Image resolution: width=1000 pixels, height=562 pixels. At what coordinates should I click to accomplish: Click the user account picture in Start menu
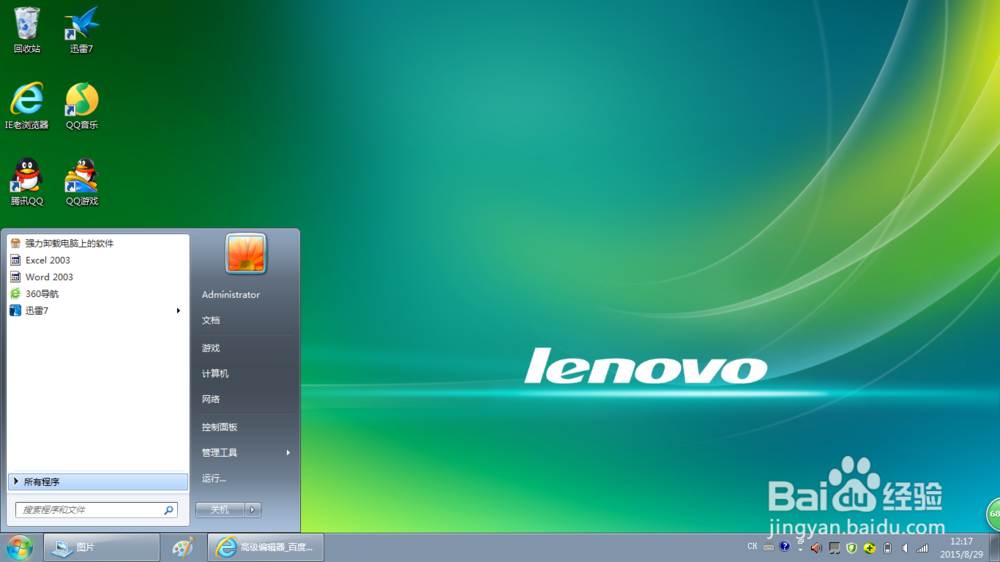click(x=246, y=253)
